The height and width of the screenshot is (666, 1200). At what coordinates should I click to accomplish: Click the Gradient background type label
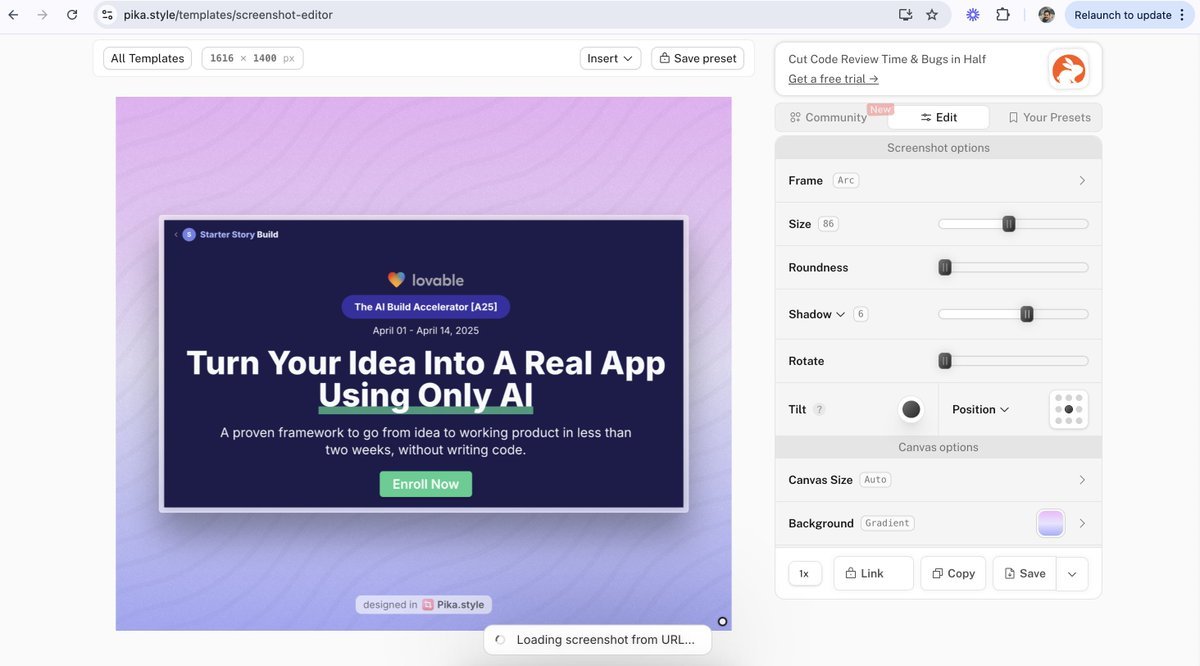point(888,523)
